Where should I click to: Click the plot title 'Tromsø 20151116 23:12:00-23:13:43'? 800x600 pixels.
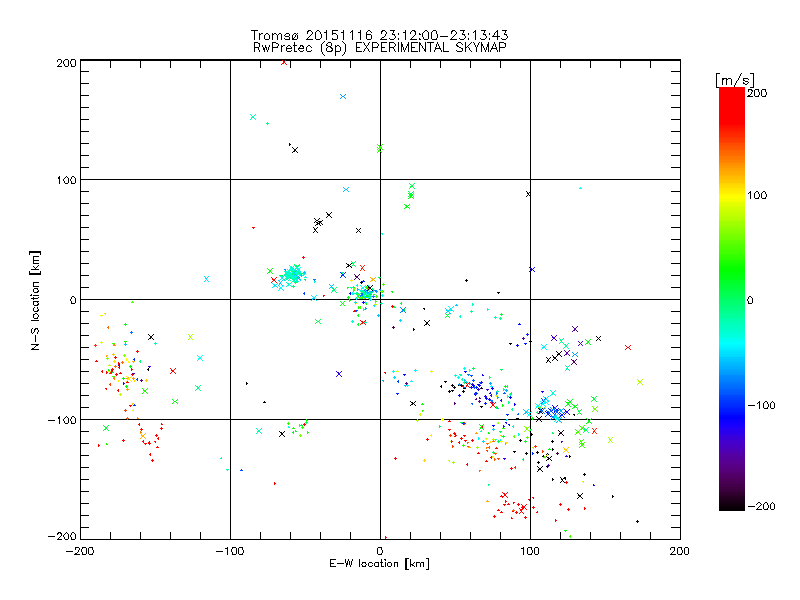(x=379, y=35)
